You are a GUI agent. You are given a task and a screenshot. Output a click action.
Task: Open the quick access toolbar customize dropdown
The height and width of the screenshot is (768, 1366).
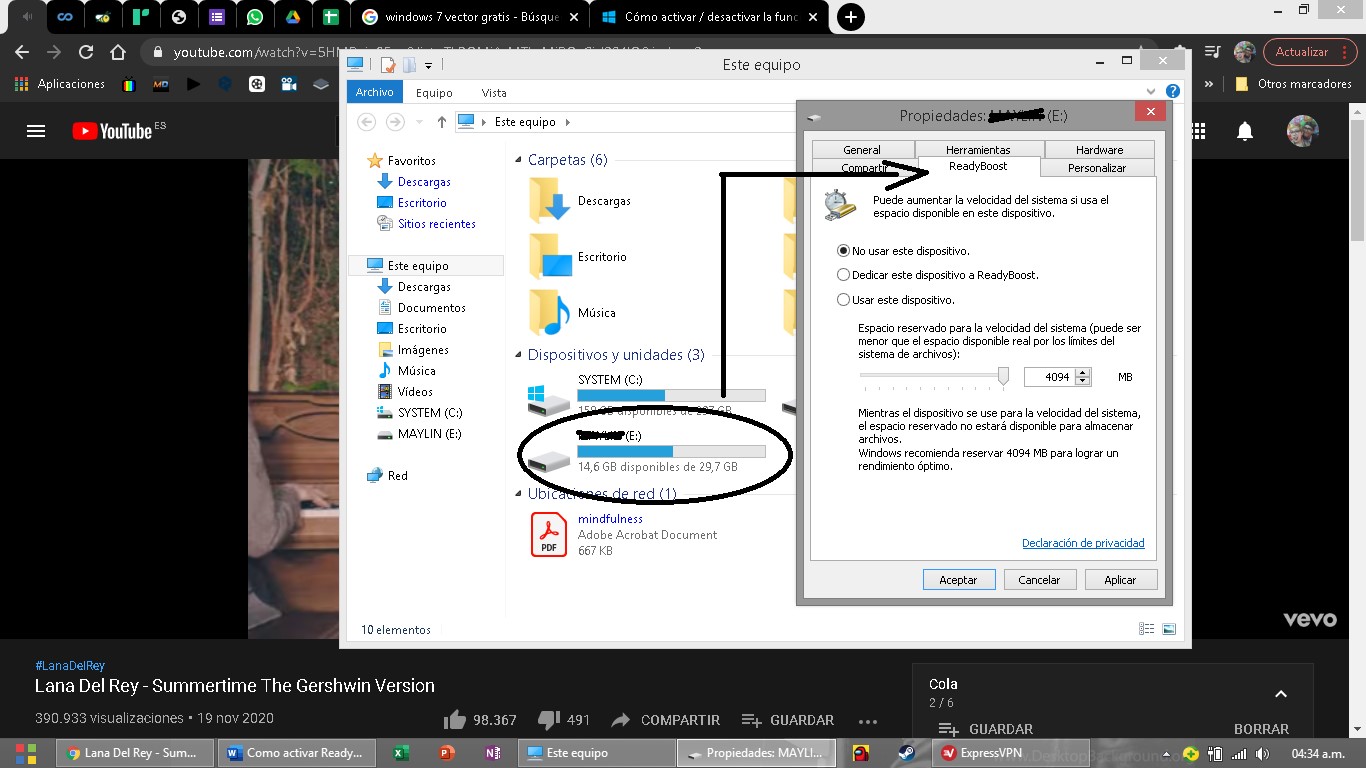click(x=427, y=65)
